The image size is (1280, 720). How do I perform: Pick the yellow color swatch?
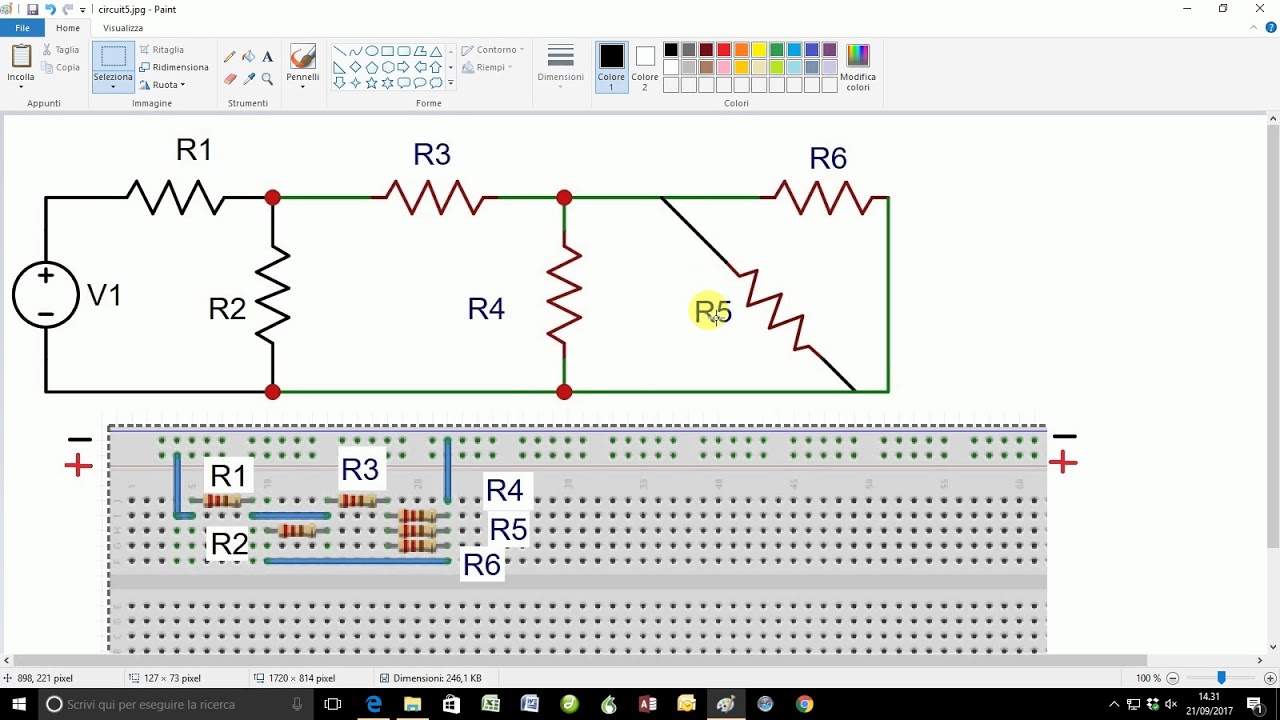pos(759,50)
